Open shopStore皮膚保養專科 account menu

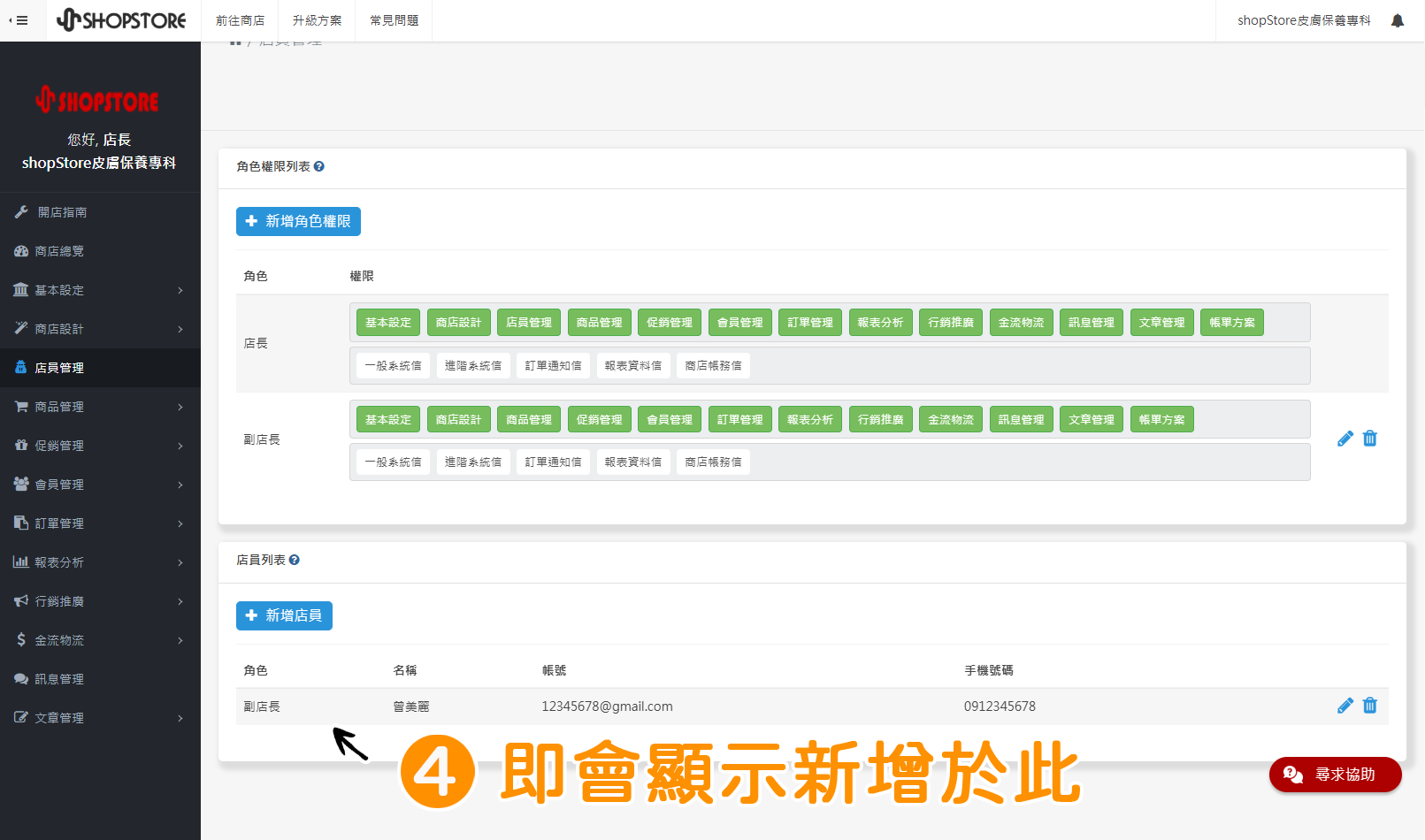1304,20
